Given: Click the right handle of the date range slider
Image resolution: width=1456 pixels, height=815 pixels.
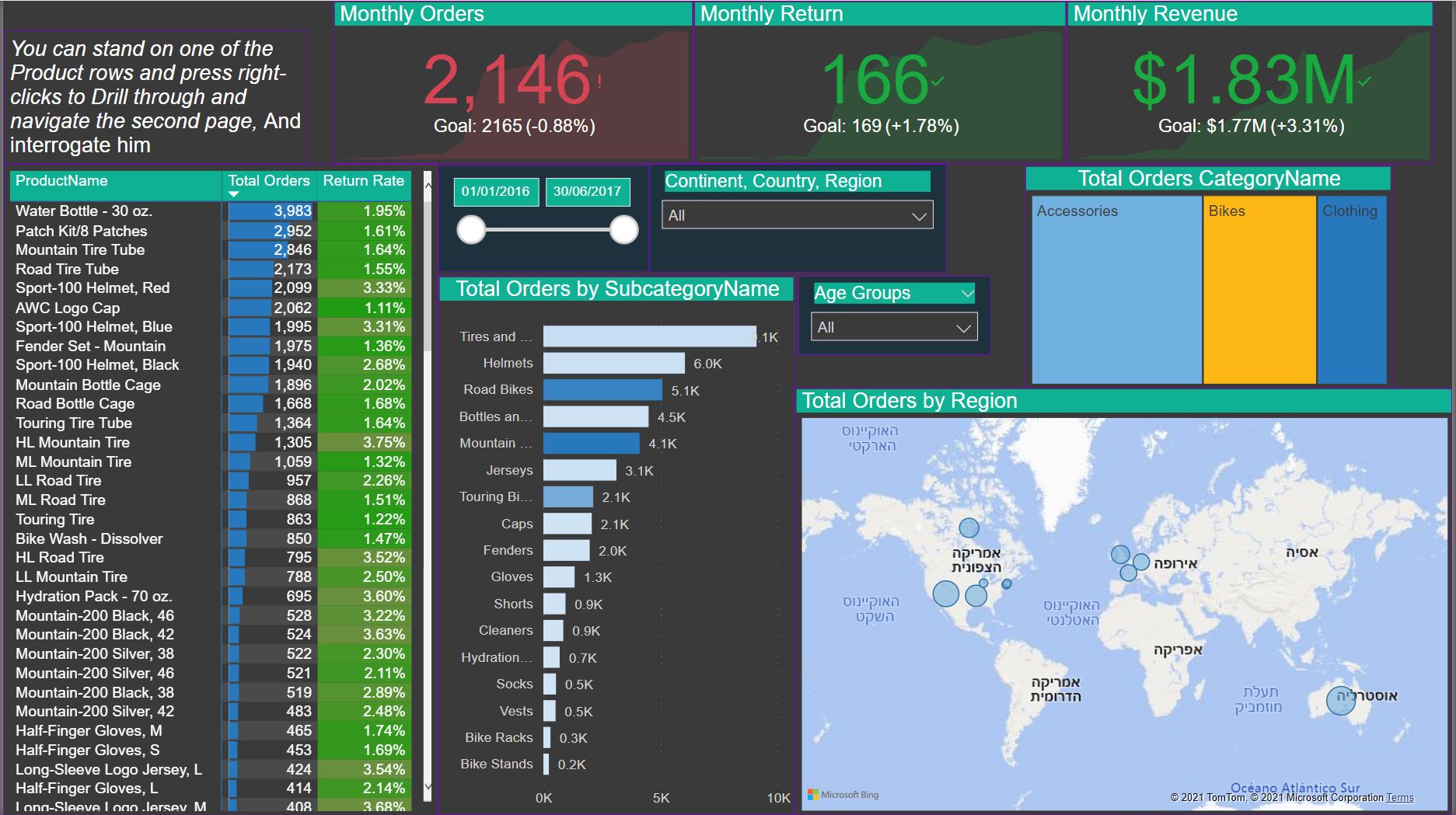Looking at the screenshot, I should [623, 229].
